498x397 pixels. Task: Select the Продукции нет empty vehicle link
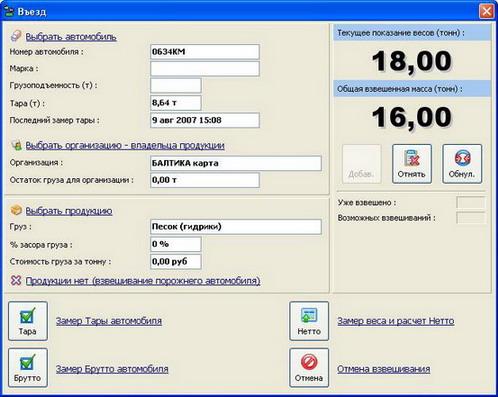click(x=143, y=281)
